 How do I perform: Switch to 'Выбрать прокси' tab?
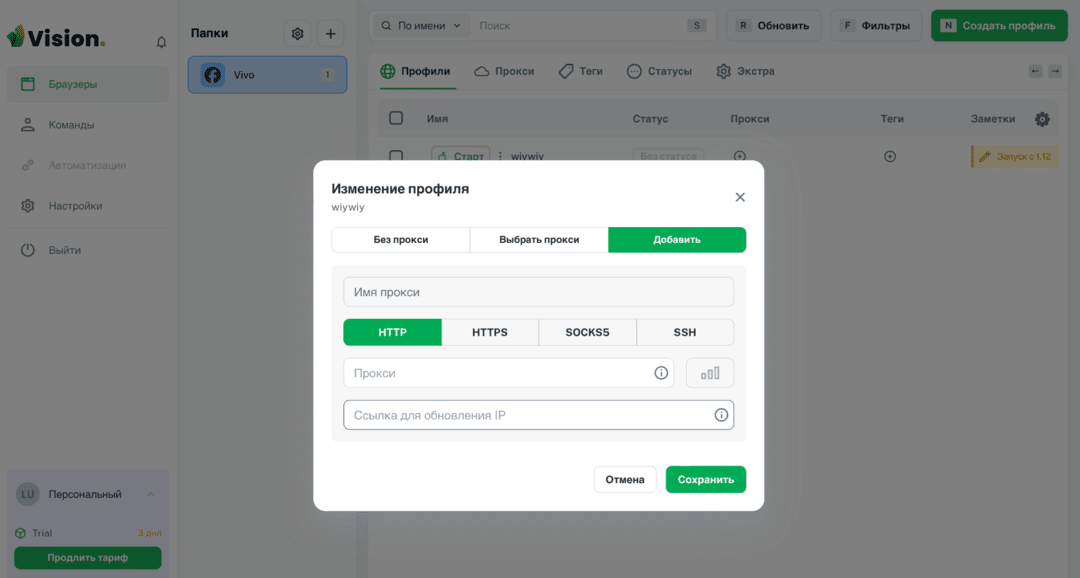click(539, 240)
